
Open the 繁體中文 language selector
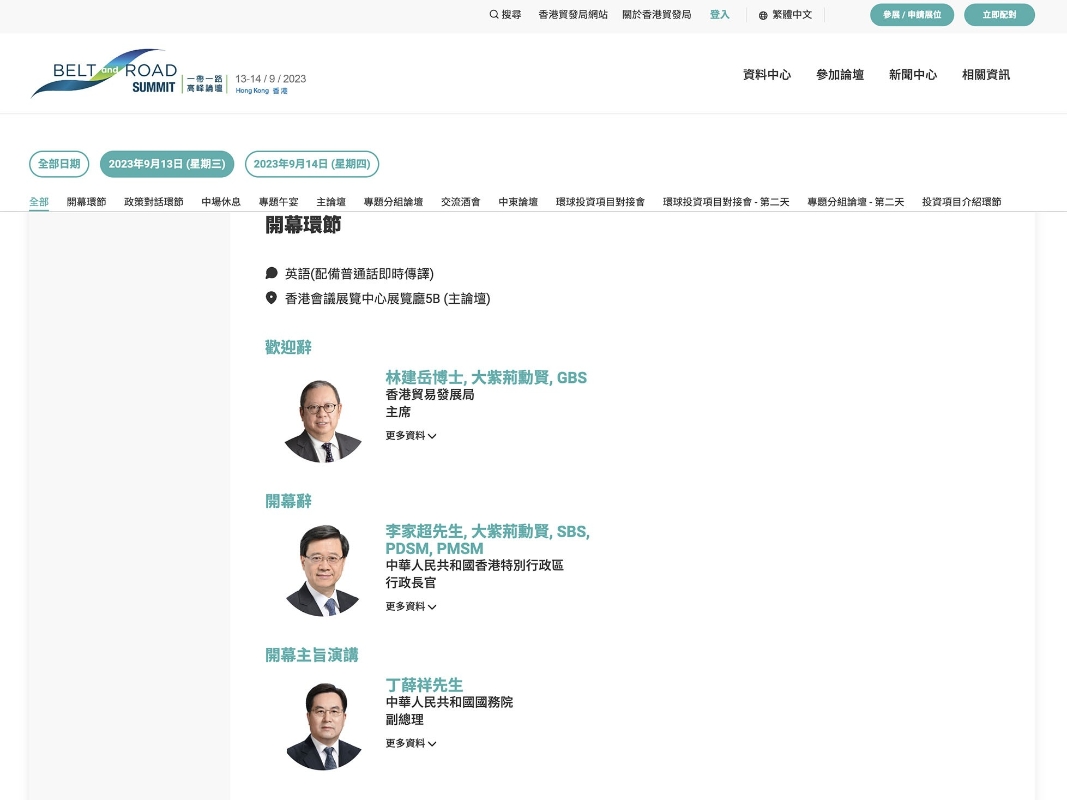(792, 15)
